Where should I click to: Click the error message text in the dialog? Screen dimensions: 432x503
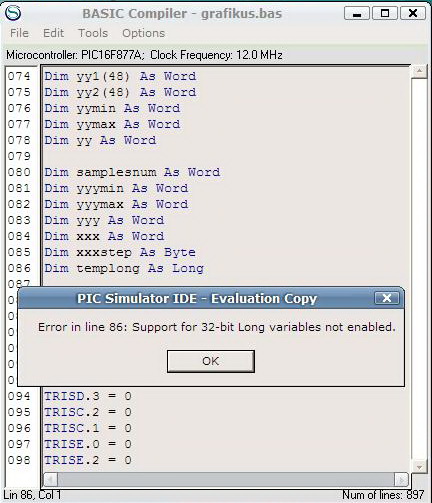(x=217, y=327)
